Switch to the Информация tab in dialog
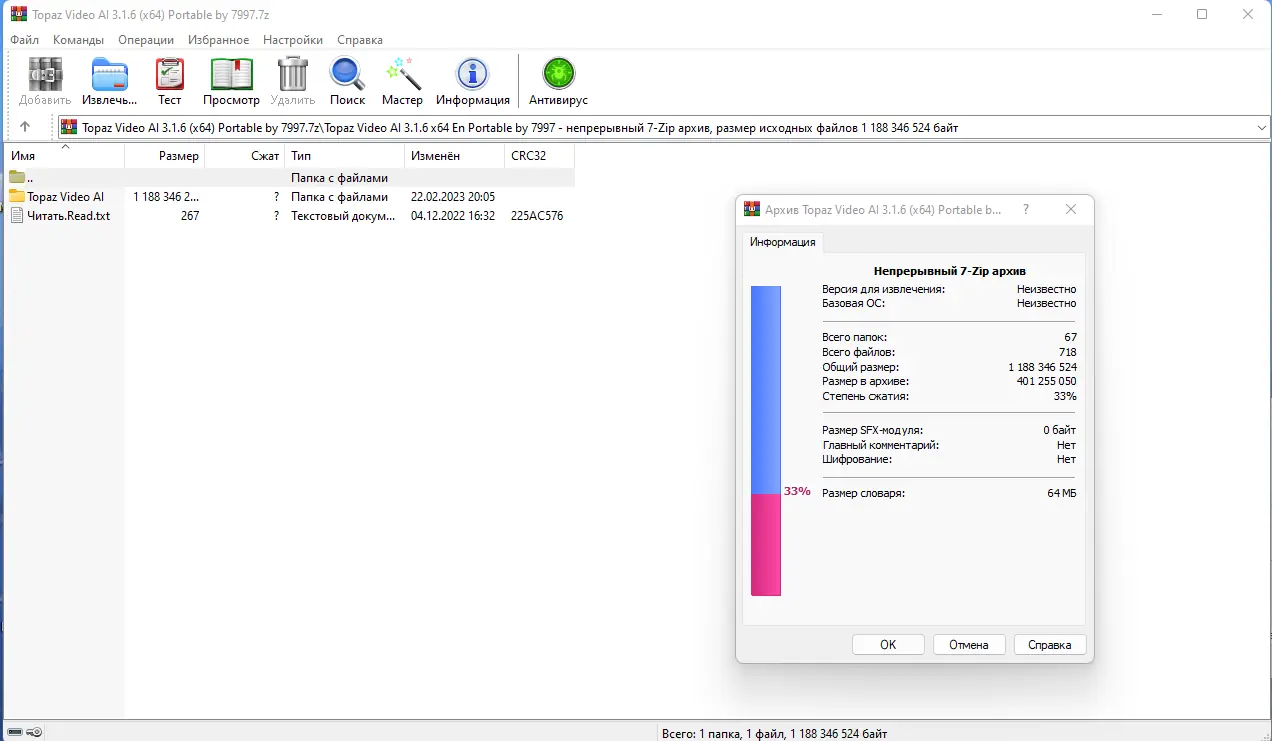Viewport: 1272px width, 741px height. pos(782,243)
